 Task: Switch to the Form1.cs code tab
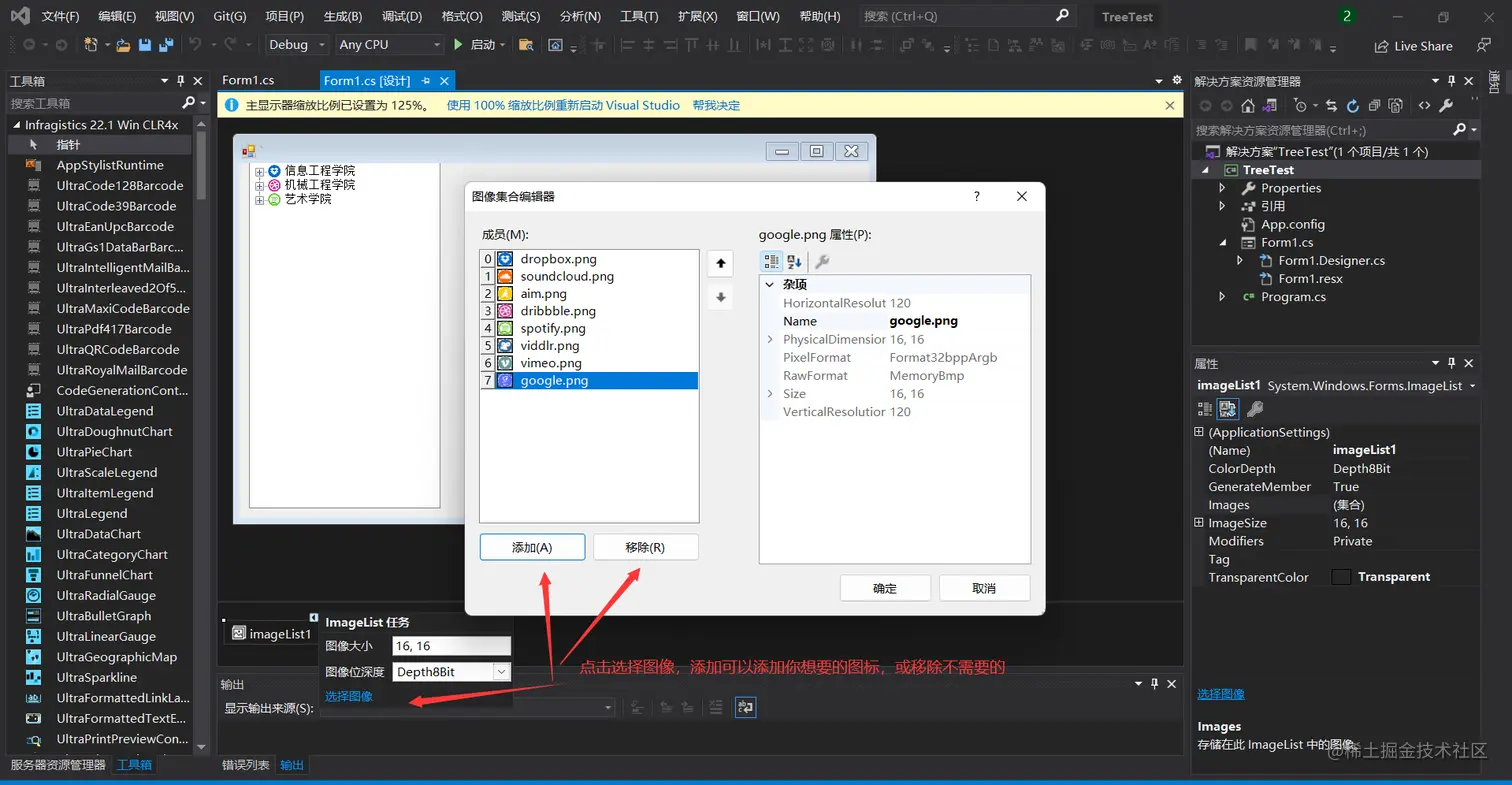coord(248,81)
